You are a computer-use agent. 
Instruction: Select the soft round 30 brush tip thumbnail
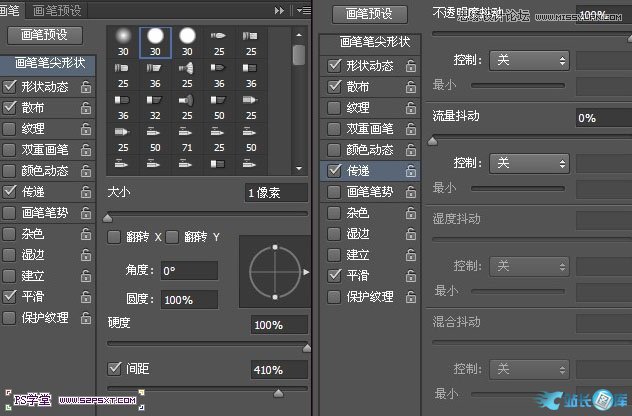tap(121, 41)
